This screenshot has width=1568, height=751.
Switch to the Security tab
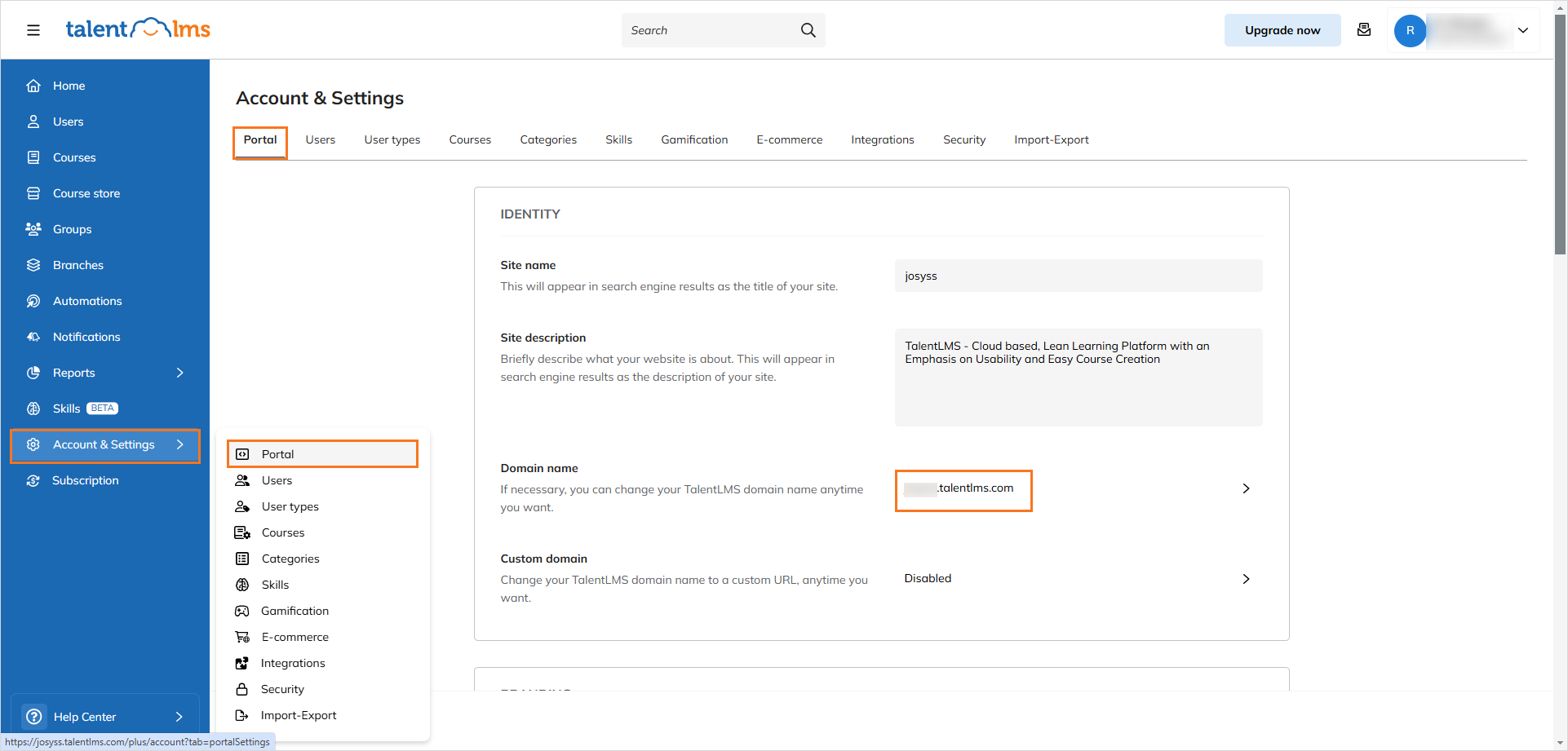(964, 140)
